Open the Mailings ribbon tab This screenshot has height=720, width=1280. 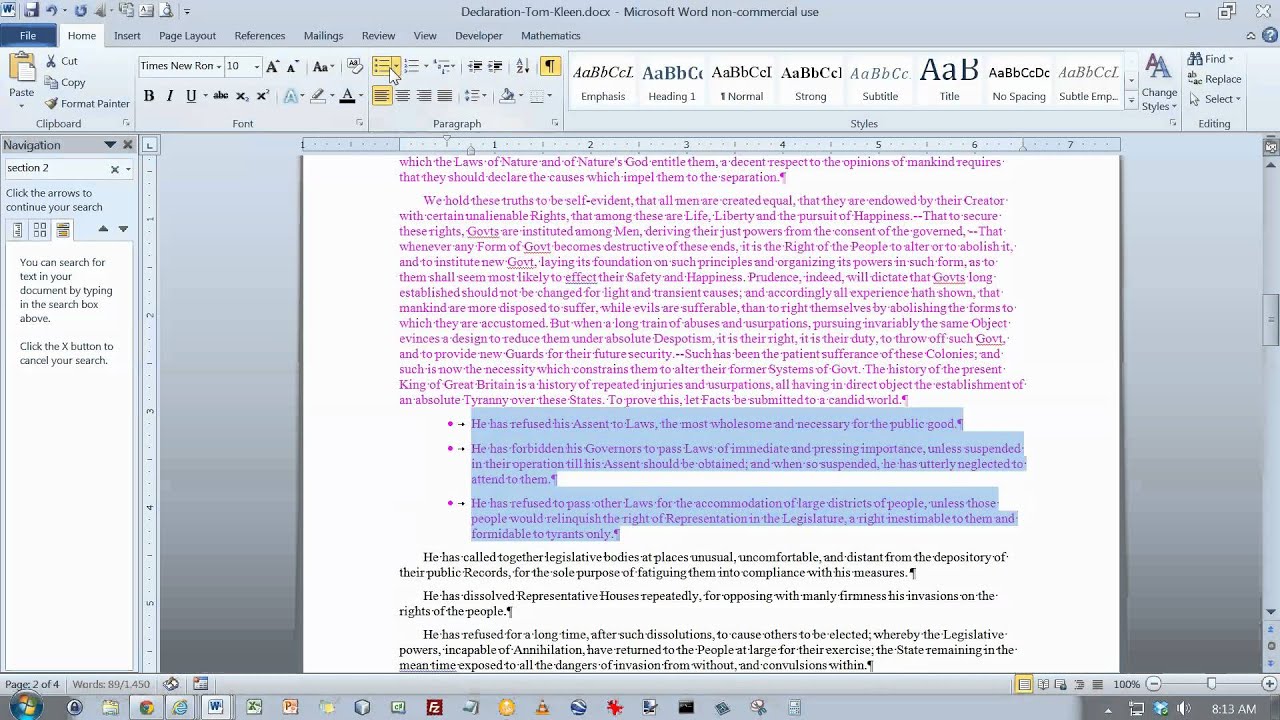click(x=323, y=35)
